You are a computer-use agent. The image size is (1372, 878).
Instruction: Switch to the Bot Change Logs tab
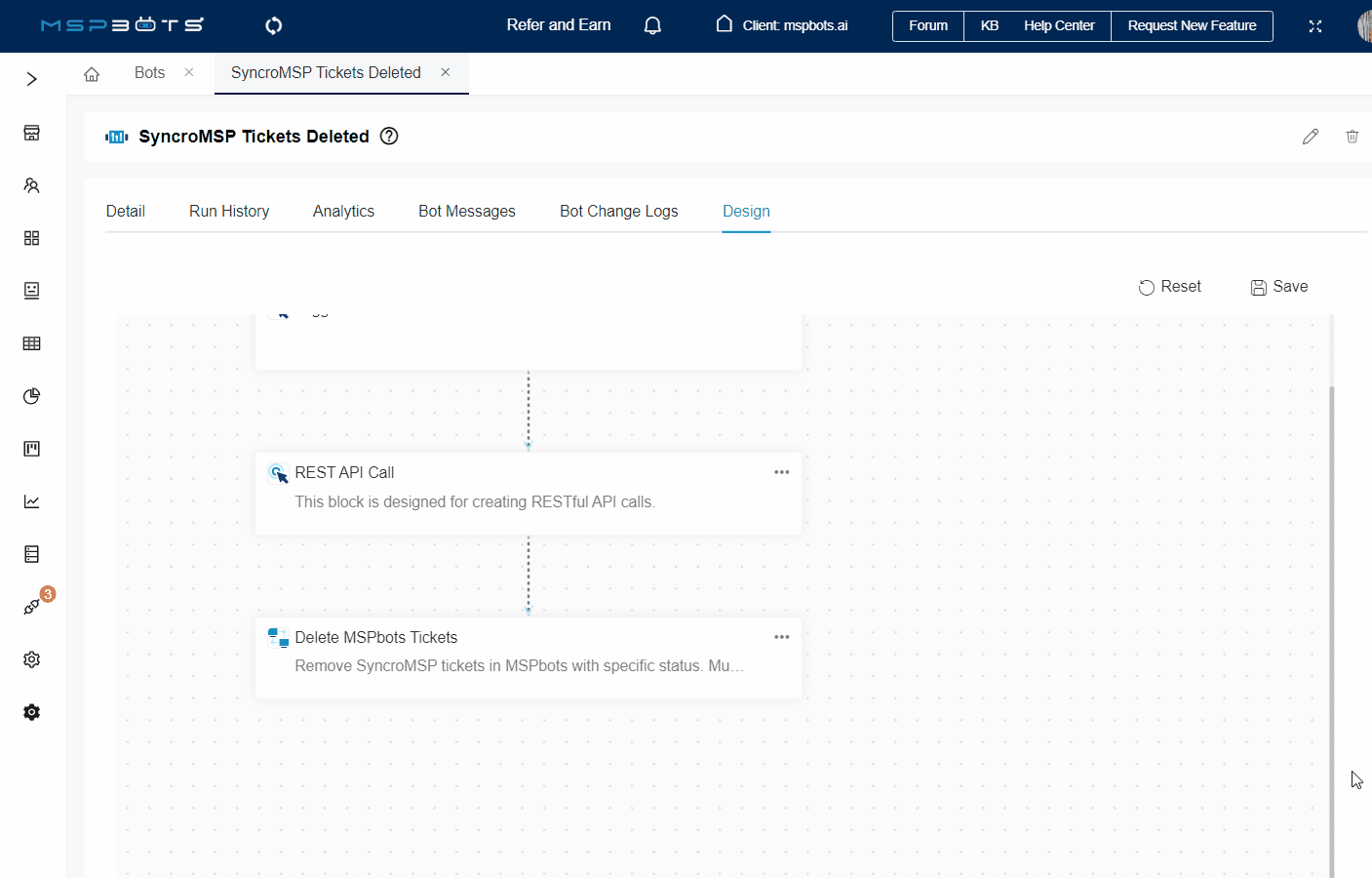[618, 212]
